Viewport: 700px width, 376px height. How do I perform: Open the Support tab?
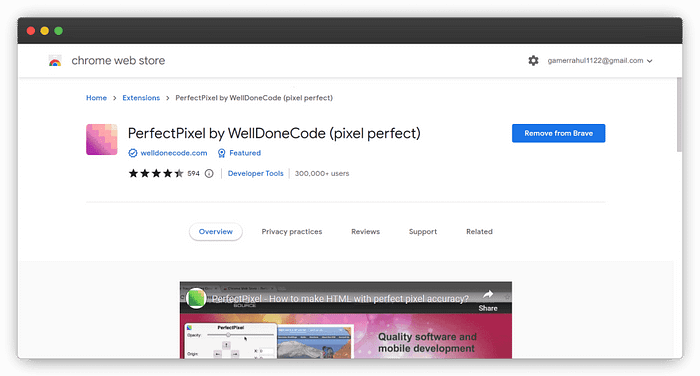[423, 231]
